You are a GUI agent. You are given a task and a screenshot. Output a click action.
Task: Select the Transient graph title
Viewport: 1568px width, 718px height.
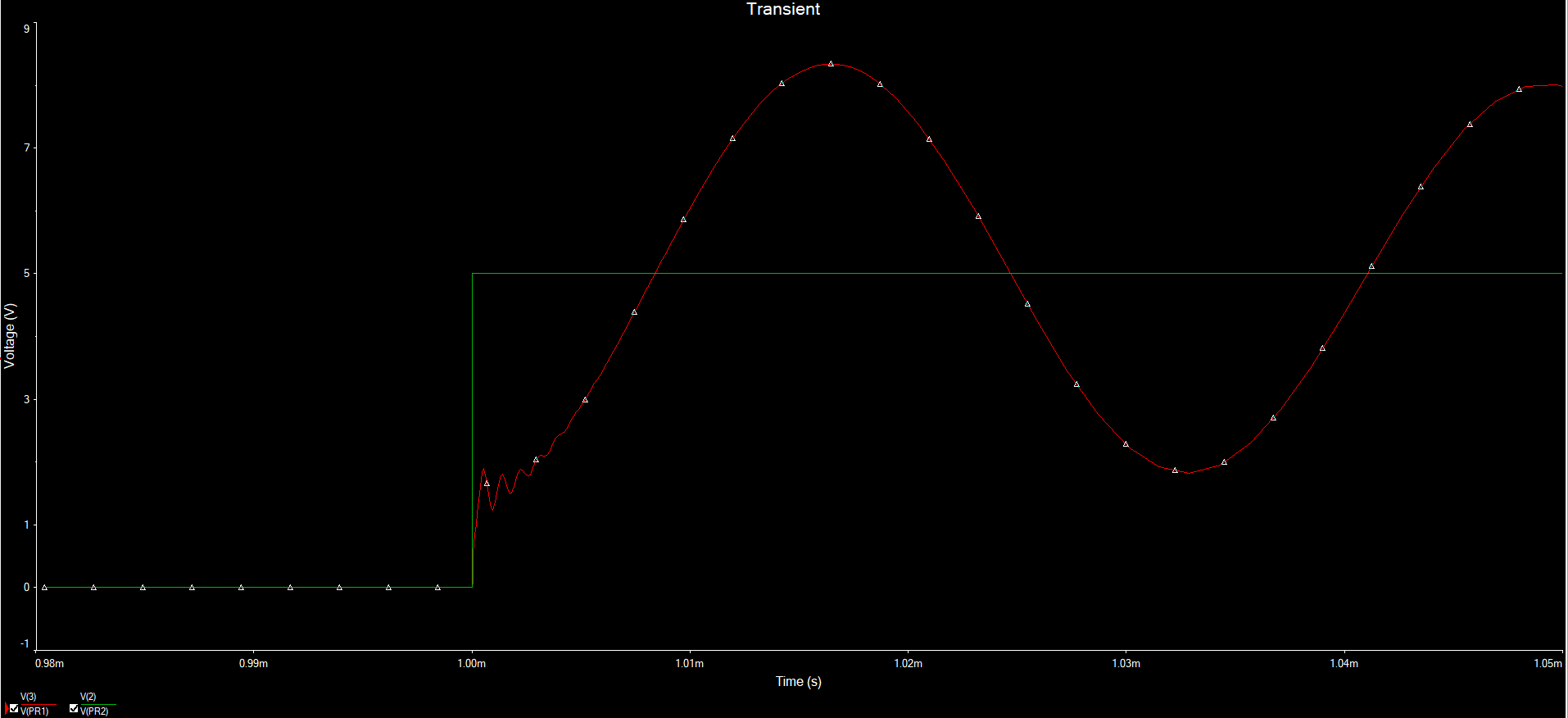(783, 9)
